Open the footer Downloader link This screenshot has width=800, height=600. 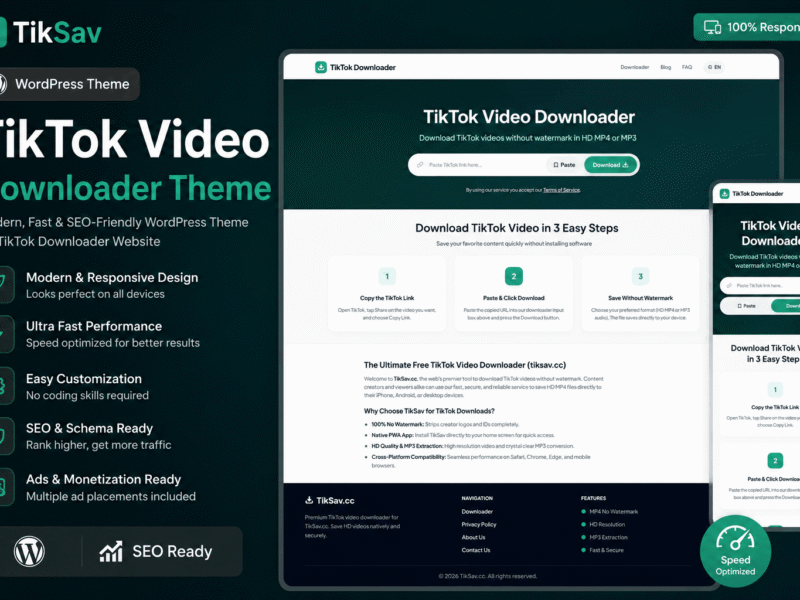tap(477, 512)
